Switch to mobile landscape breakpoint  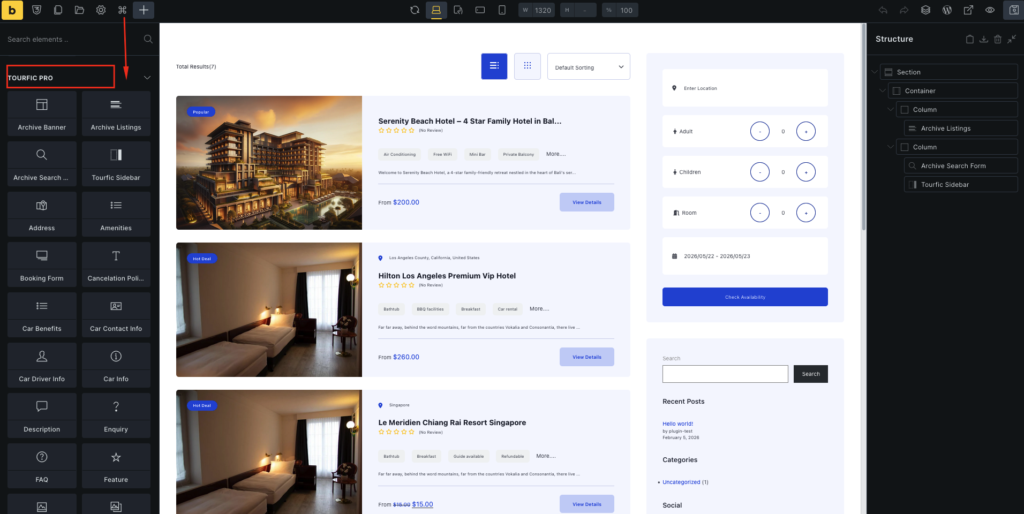tap(480, 10)
